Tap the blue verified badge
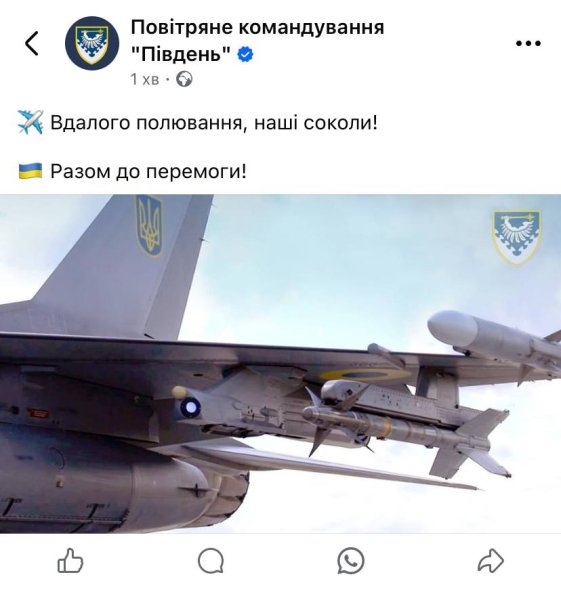This screenshot has width=561, height=600. click(245, 54)
